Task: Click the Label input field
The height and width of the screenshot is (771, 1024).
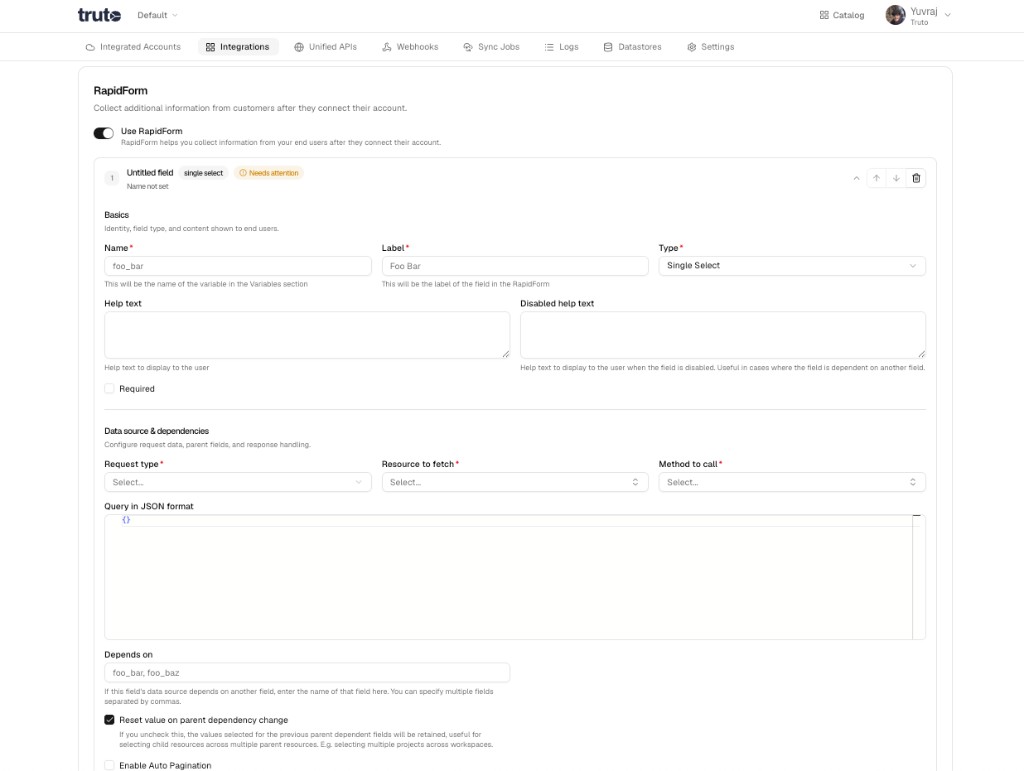Action: tap(515, 266)
